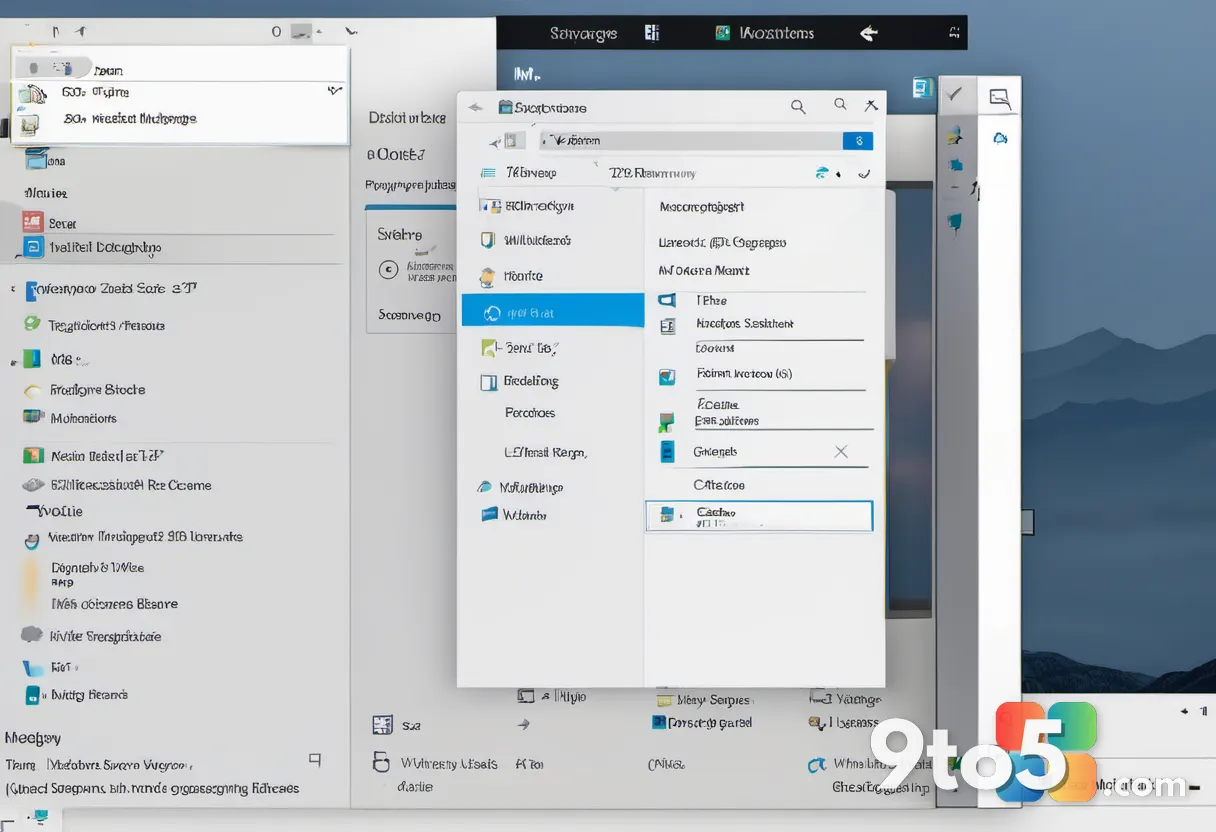The height and width of the screenshot is (832, 1216).
Task: Click the first magnifier icon in the dialog header
Action: click(x=798, y=106)
